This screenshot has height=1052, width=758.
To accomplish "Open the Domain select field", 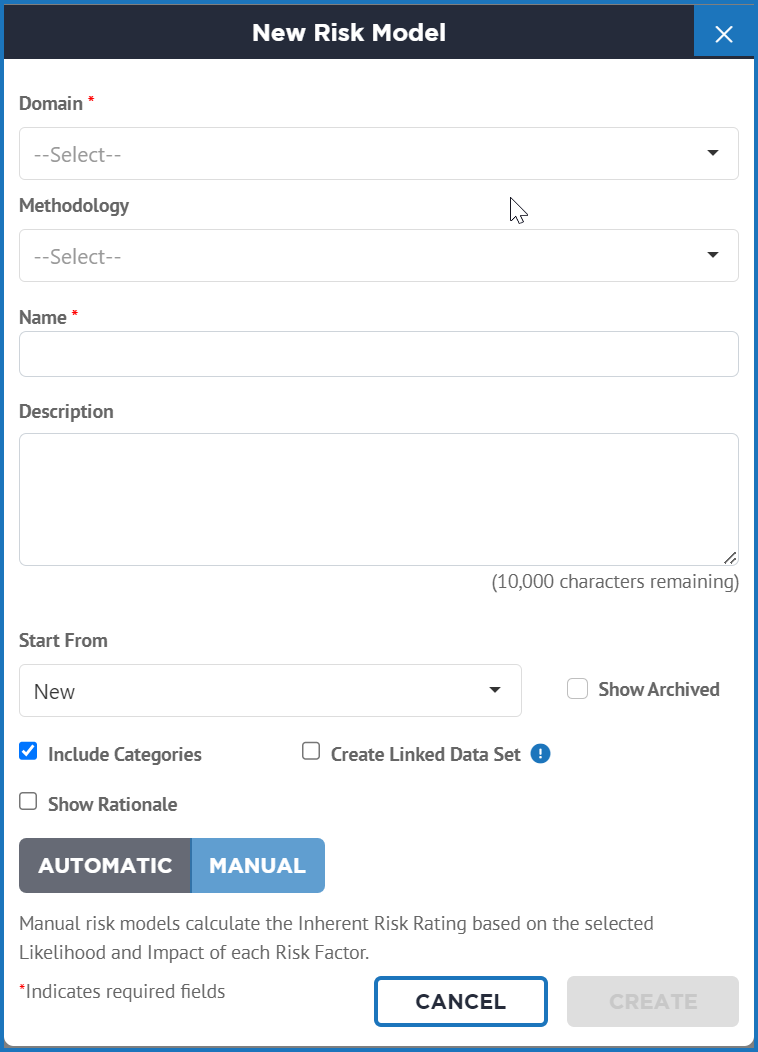I will pyautogui.click(x=379, y=154).
